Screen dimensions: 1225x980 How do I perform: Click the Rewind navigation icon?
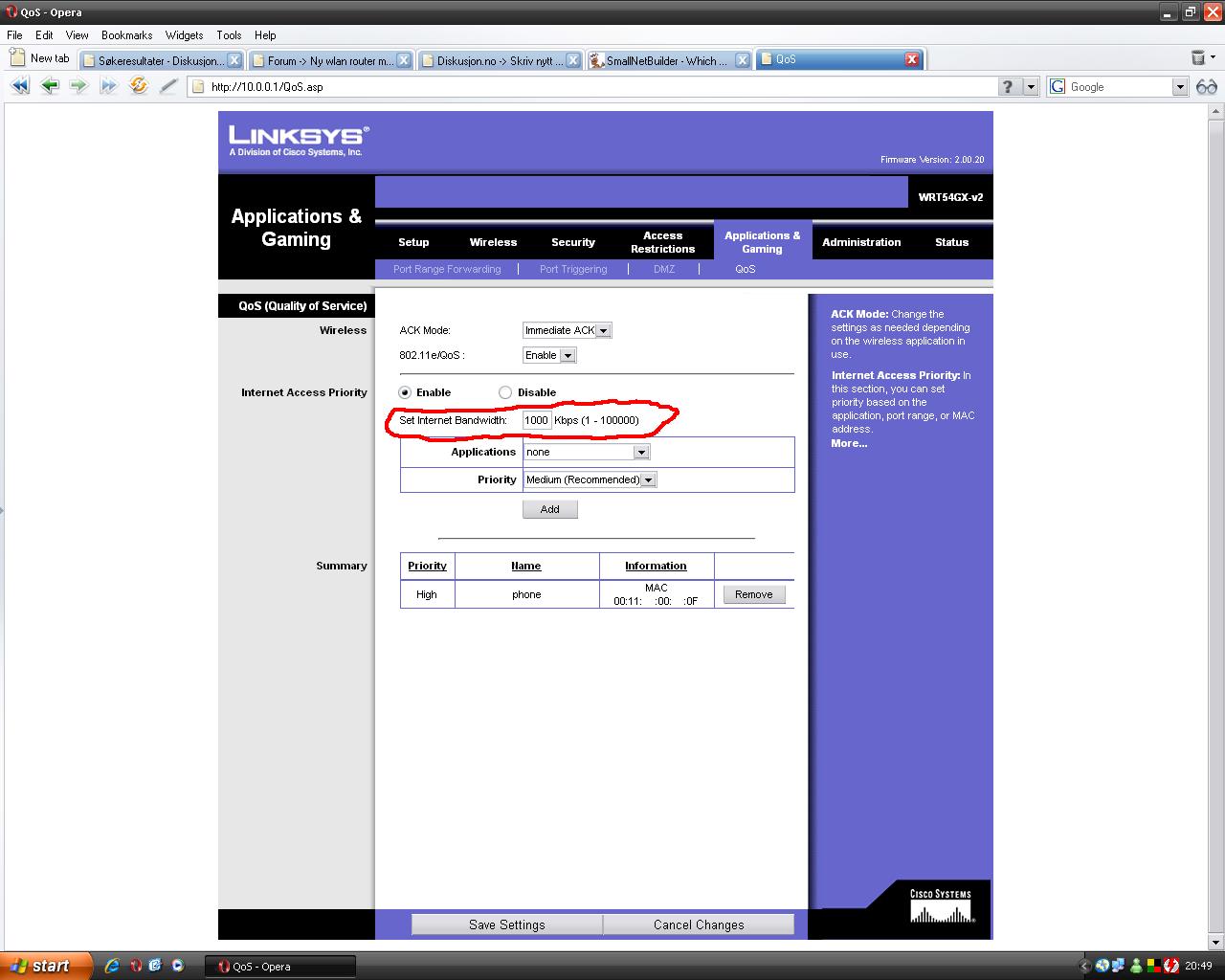tap(20, 86)
